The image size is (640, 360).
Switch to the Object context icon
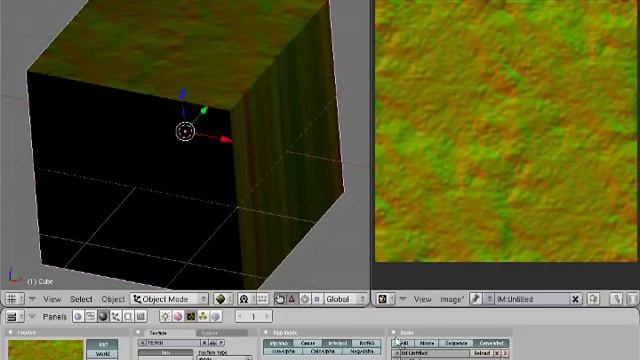[116, 316]
